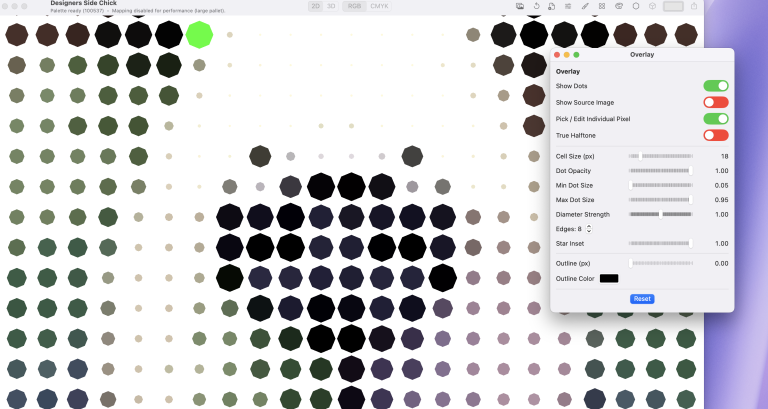The height and width of the screenshot is (409, 768).
Task: Click the Dot Opacity slider
Action: point(661,170)
